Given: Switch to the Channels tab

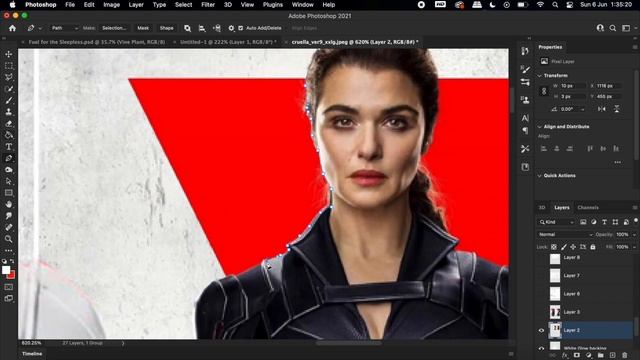Looking at the screenshot, I should pos(588,208).
